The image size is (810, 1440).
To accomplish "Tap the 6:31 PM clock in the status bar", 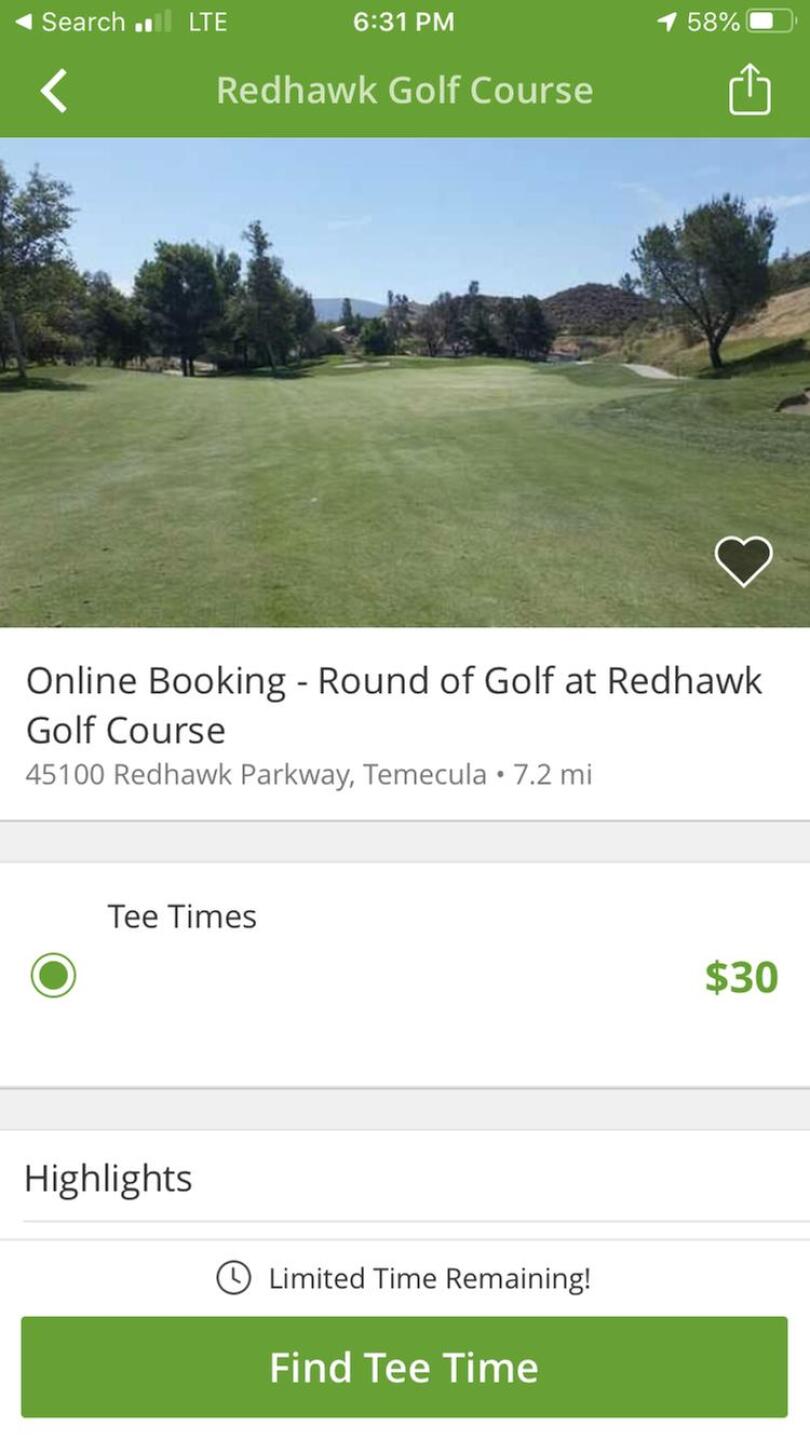I will point(403,22).
